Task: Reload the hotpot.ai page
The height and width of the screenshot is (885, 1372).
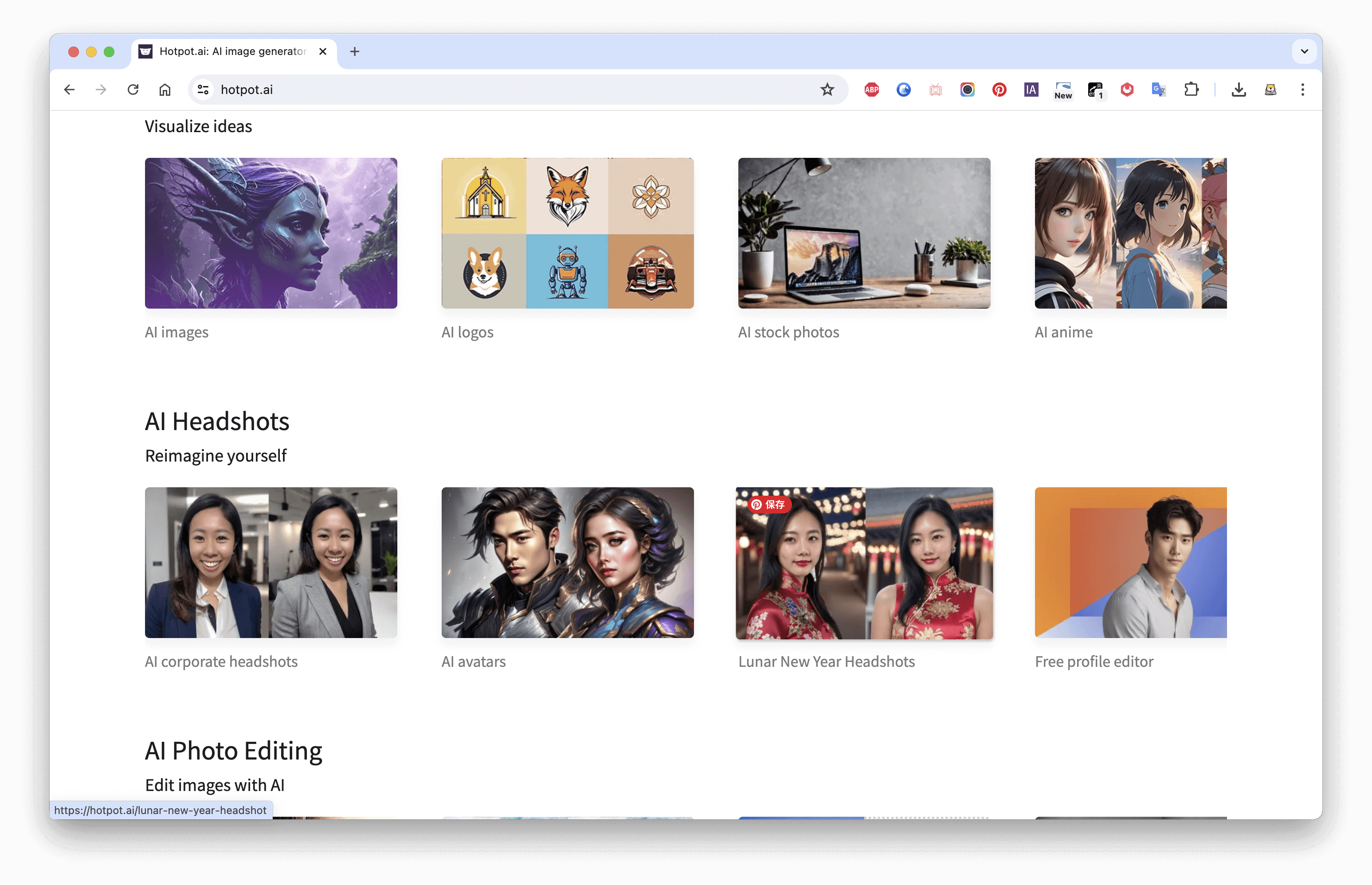Action: click(133, 90)
